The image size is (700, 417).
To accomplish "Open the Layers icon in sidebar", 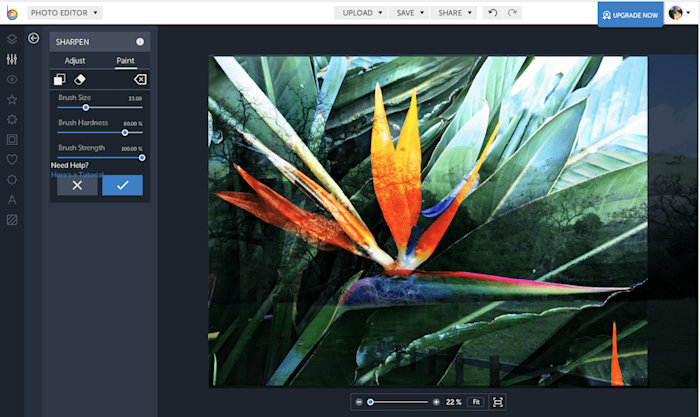I will pos(12,39).
